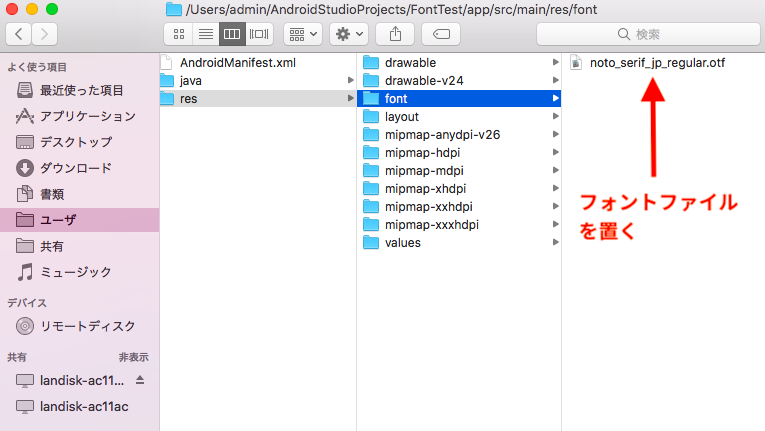Expand the drawable folder arrow
The width and height of the screenshot is (765, 431).
pyautogui.click(x=555, y=62)
